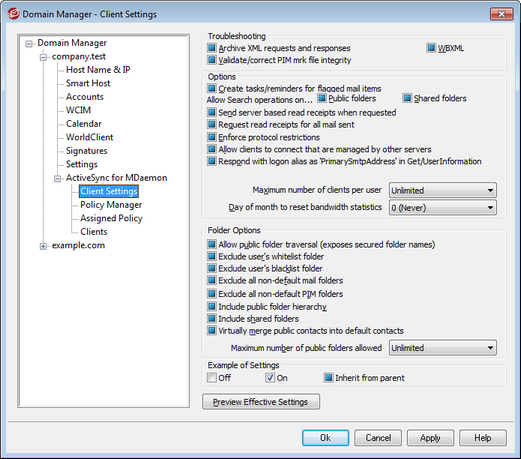This screenshot has width=521, height=459.
Task: Check the Exclude user's whitelist folder box
Action: [x=211, y=256]
